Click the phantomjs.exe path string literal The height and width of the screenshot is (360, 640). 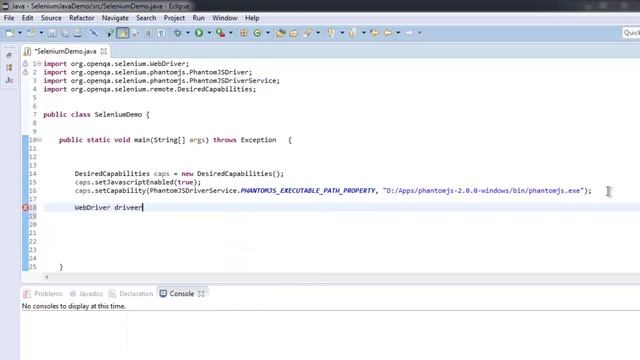pos(484,191)
